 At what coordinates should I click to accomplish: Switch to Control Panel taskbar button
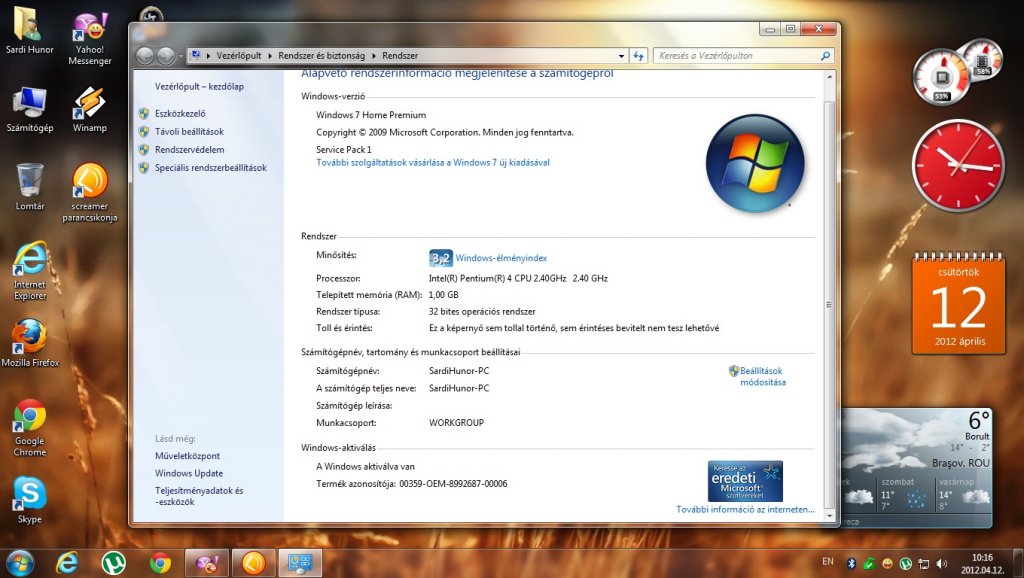click(301, 563)
